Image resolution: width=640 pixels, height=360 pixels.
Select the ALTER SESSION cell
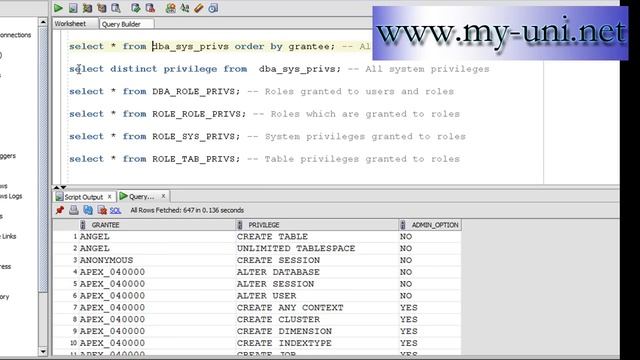click(317, 284)
